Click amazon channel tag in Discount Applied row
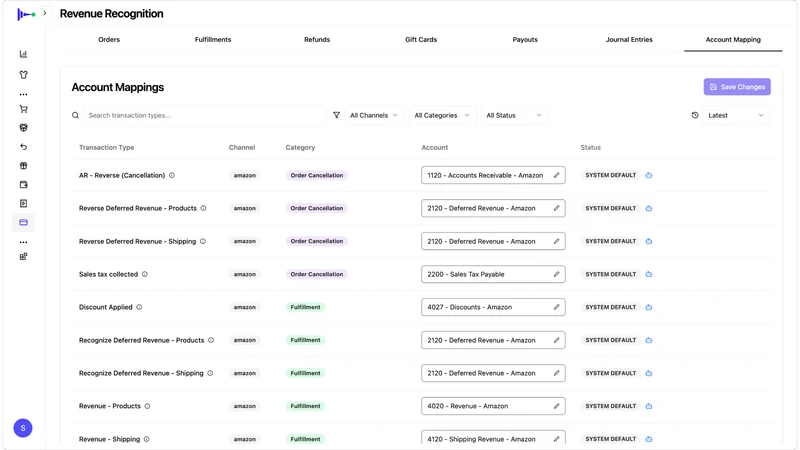This screenshot has width=800, height=450. click(x=245, y=307)
